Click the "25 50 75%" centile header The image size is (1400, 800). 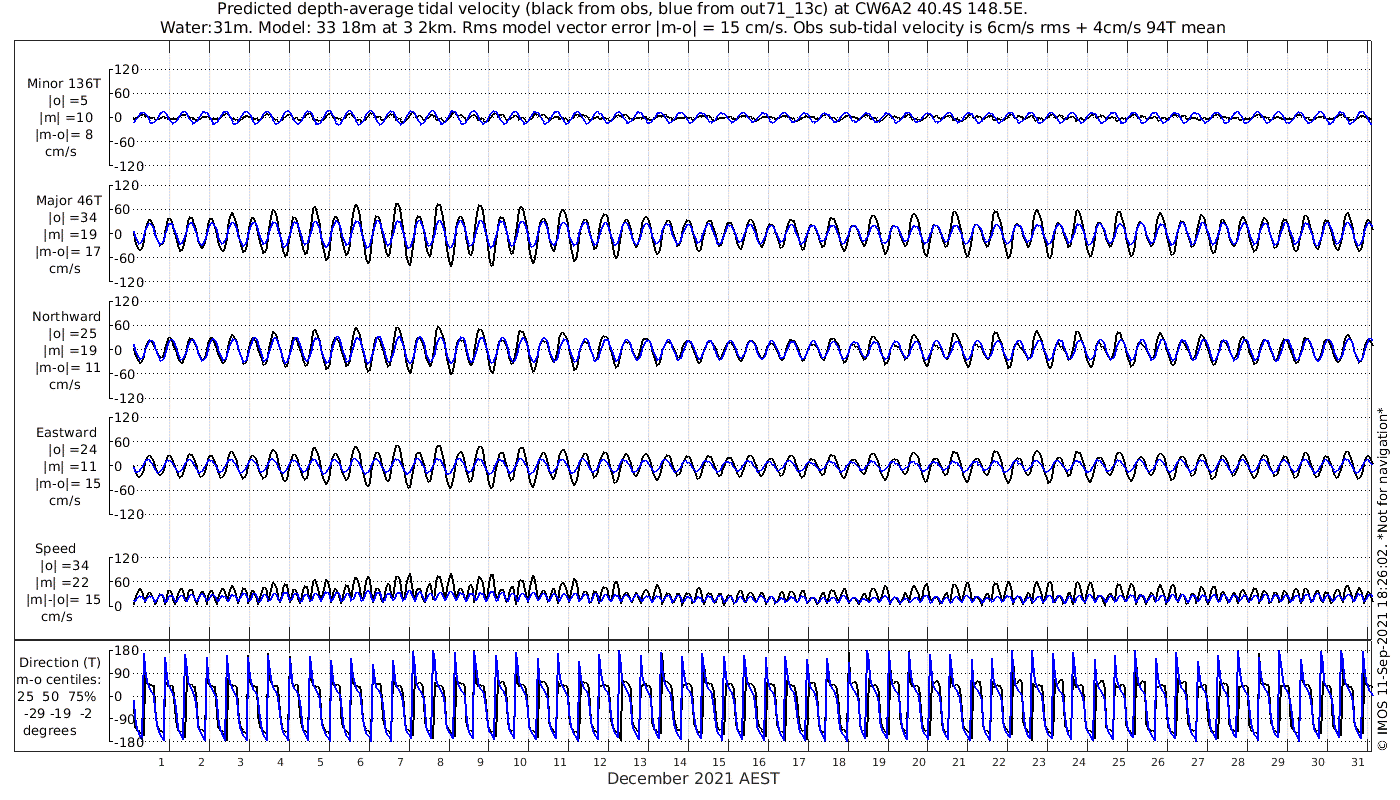(56, 696)
